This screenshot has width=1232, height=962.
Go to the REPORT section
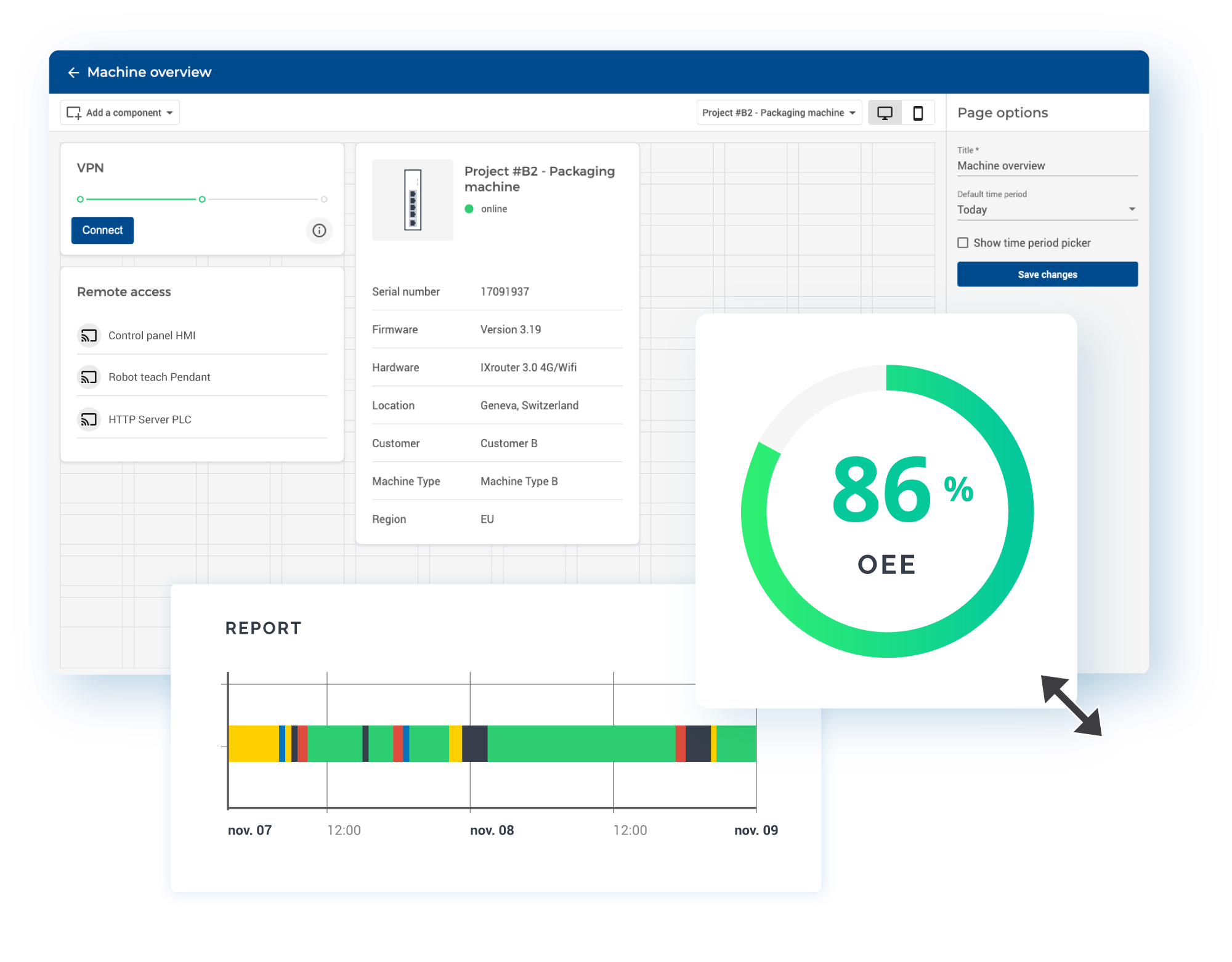pos(264,628)
